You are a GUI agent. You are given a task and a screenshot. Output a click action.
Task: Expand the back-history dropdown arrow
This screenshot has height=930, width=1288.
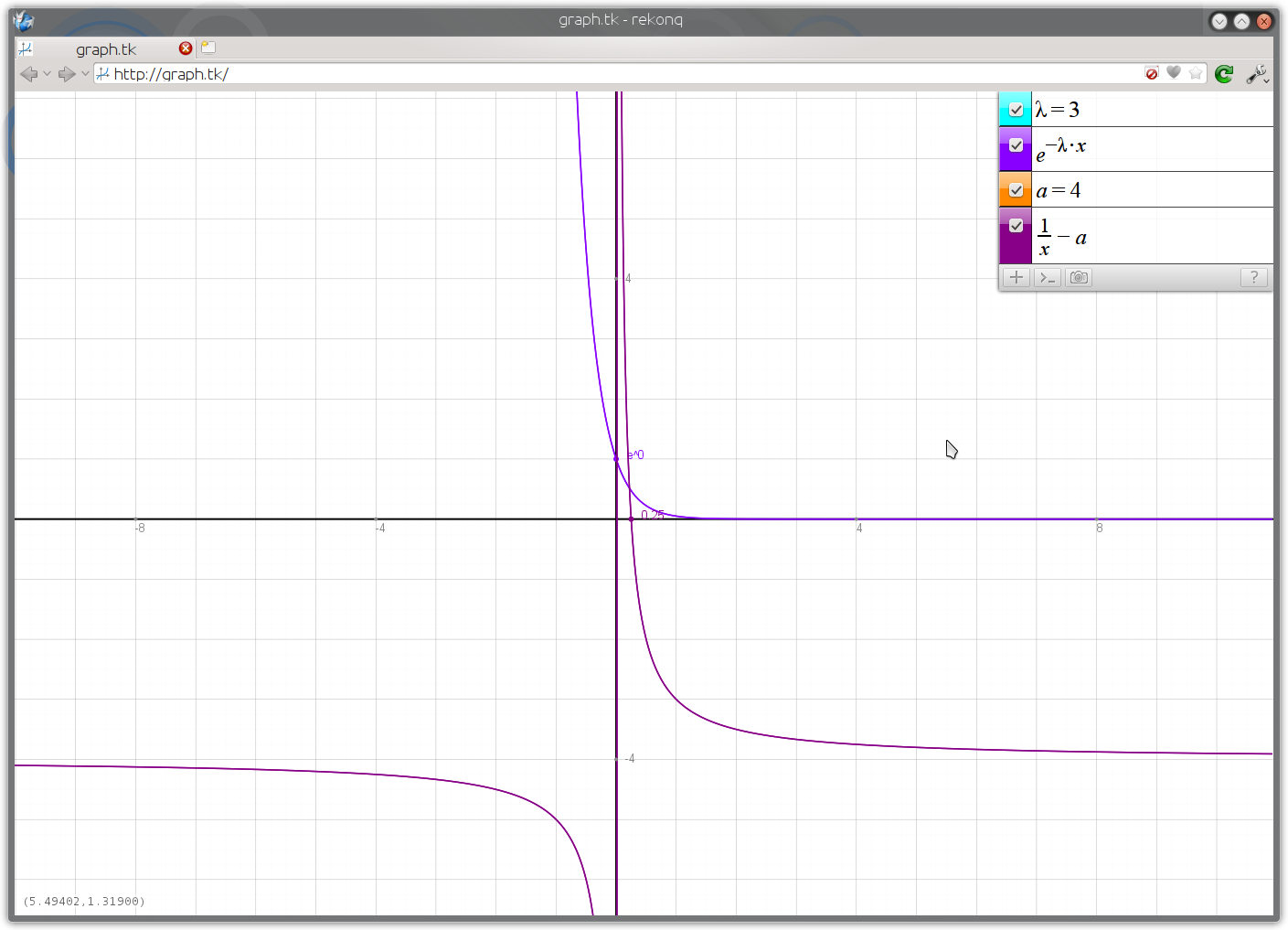[47, 74]
